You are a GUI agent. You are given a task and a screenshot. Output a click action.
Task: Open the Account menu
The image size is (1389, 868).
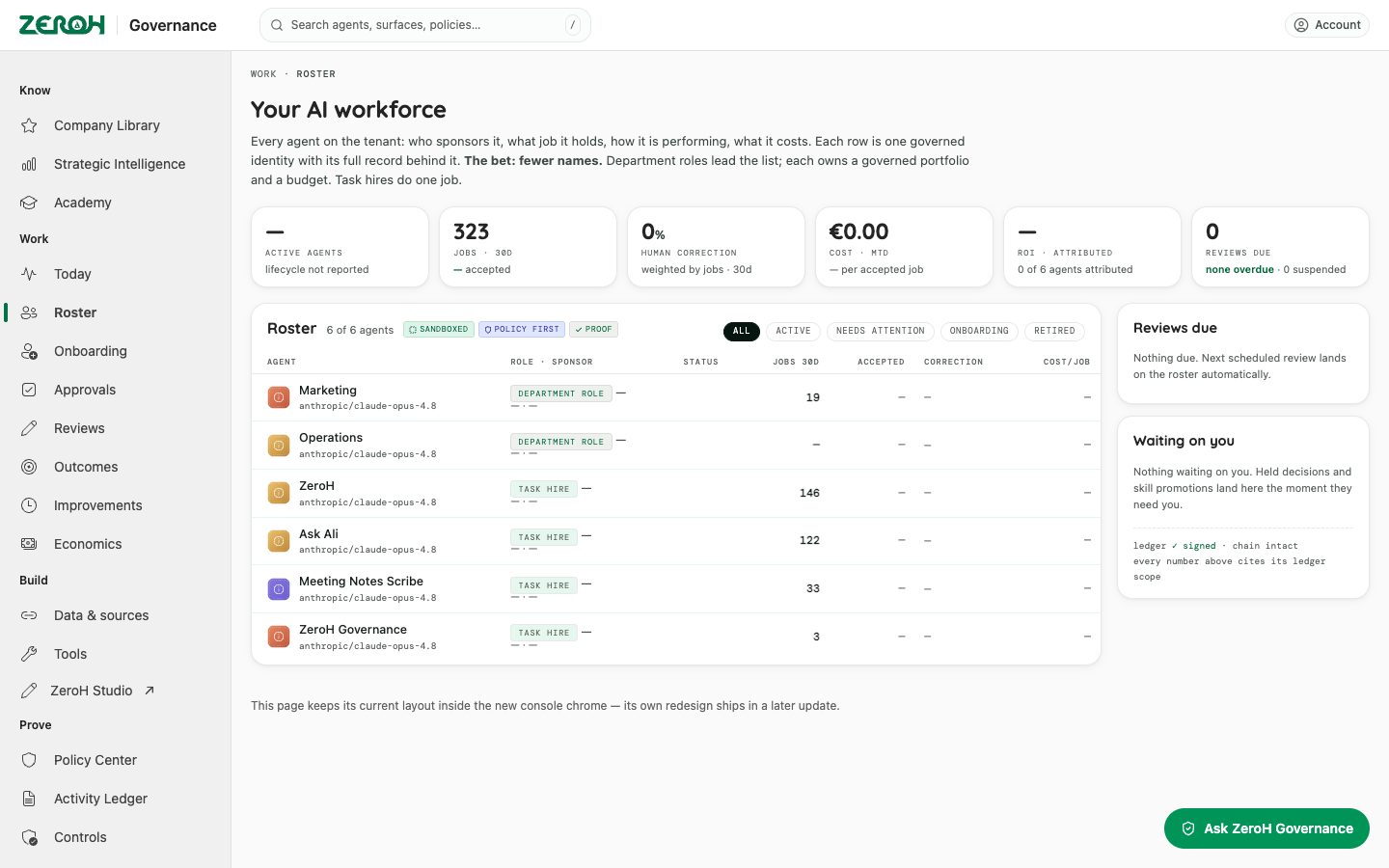click(x=1327, y=25)
